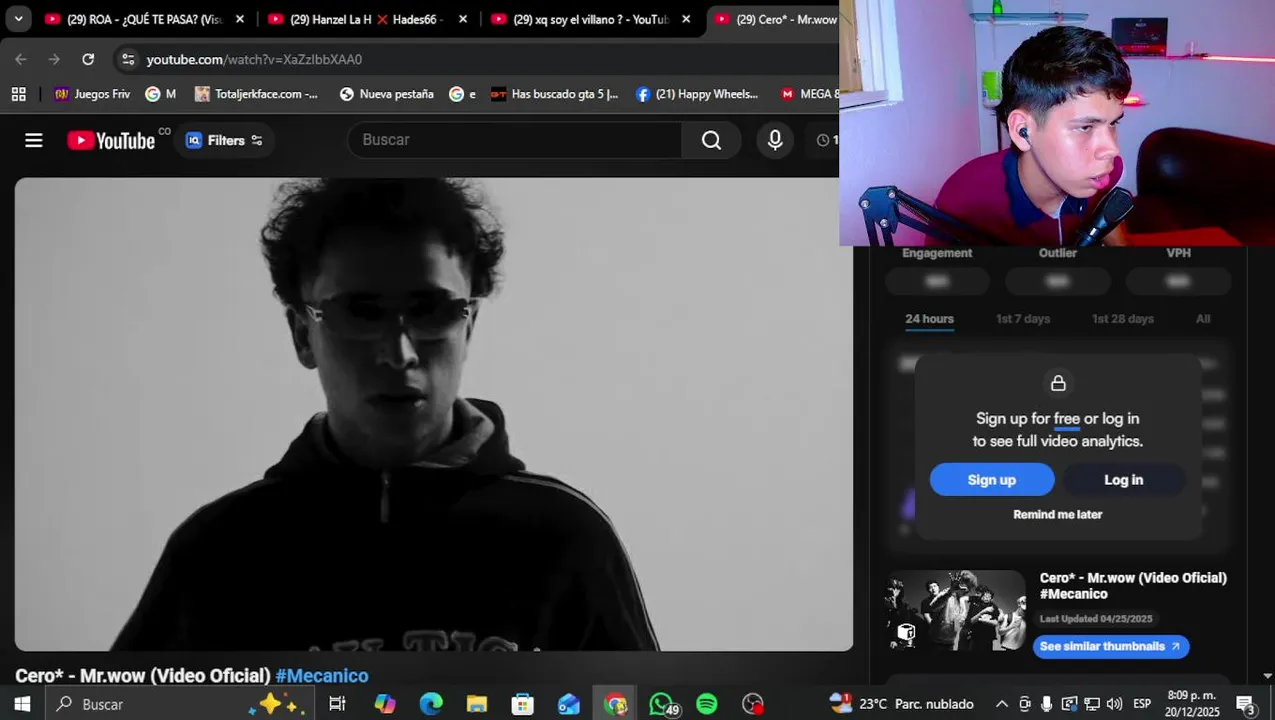
Task: Click the Engagement metric label
Action: tap(937, 253)
